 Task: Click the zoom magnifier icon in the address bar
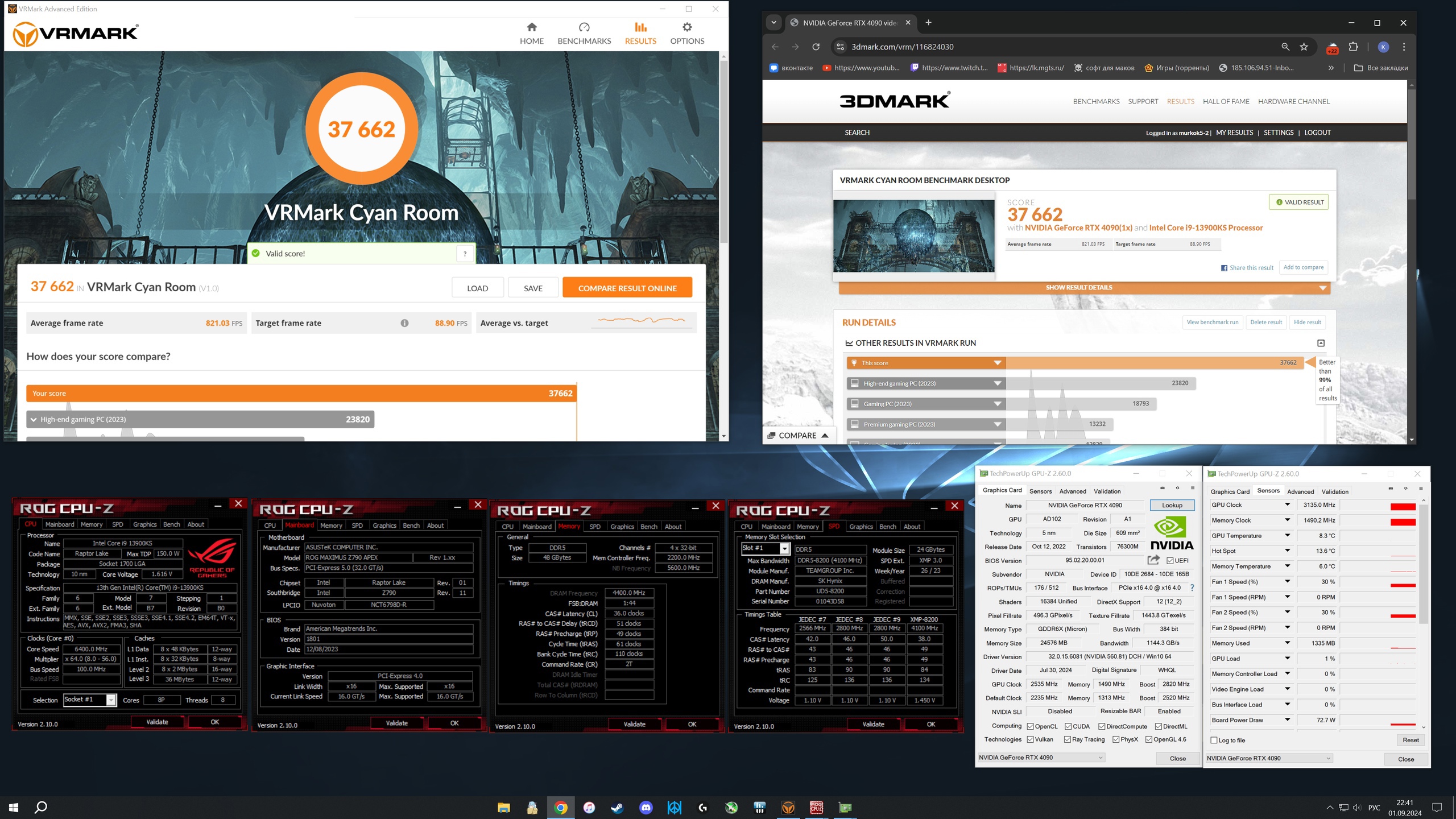tap(1285, 47)
